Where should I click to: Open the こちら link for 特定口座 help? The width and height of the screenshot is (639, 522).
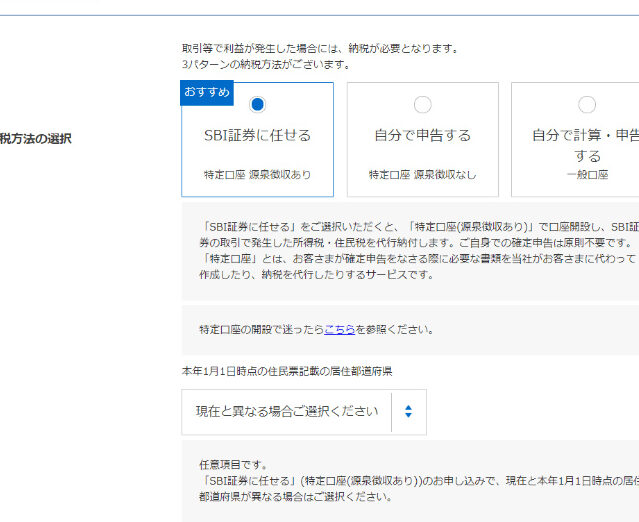point(339,329)
